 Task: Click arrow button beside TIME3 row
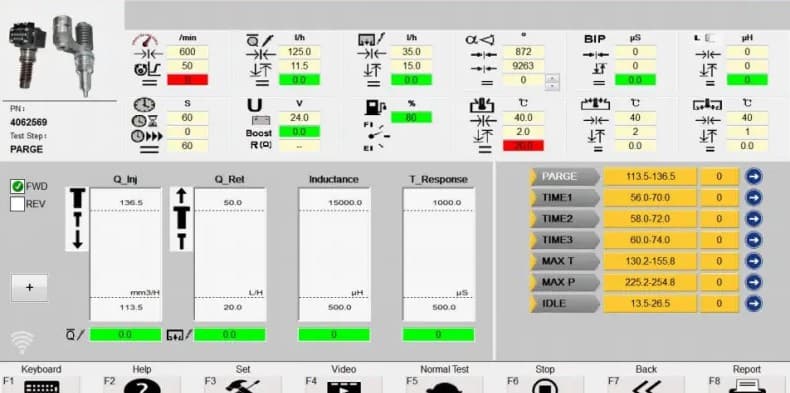click(753, 240)
